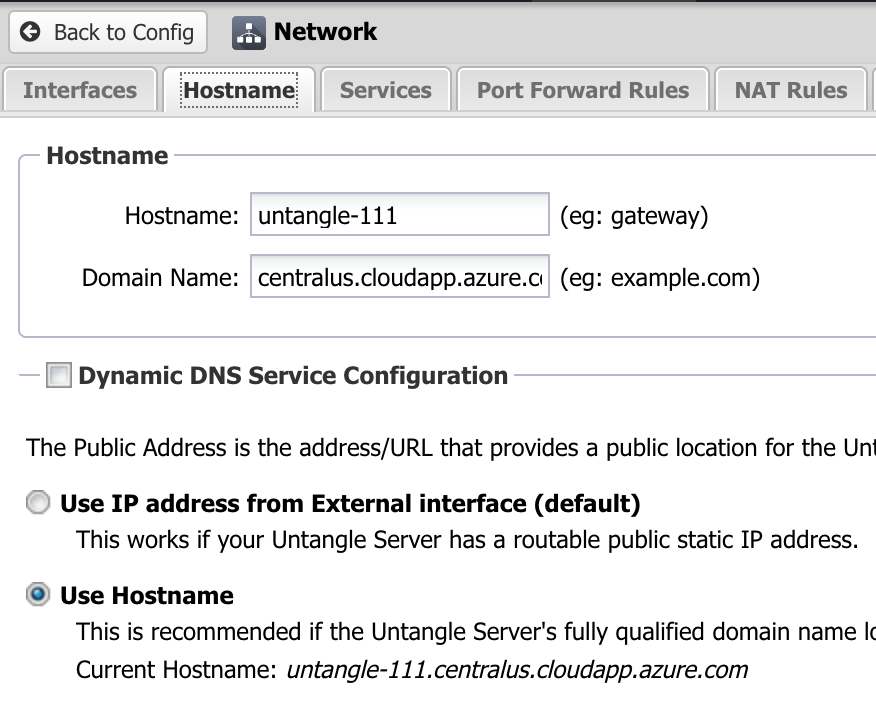The image size is (876, 706).
Task: Click 'This is recommended if the Untangle' text
Action: tap(475, 632)
